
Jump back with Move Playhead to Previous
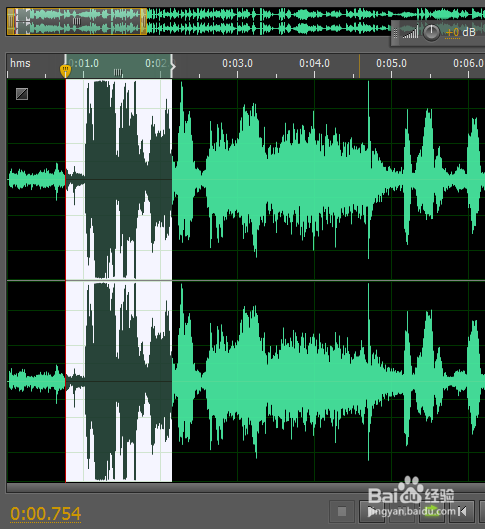click(x=462, y=511)
